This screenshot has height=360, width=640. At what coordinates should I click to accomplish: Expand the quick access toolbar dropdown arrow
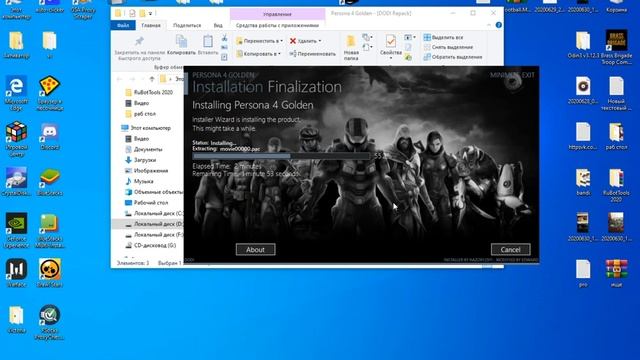[x=150, y=13]
